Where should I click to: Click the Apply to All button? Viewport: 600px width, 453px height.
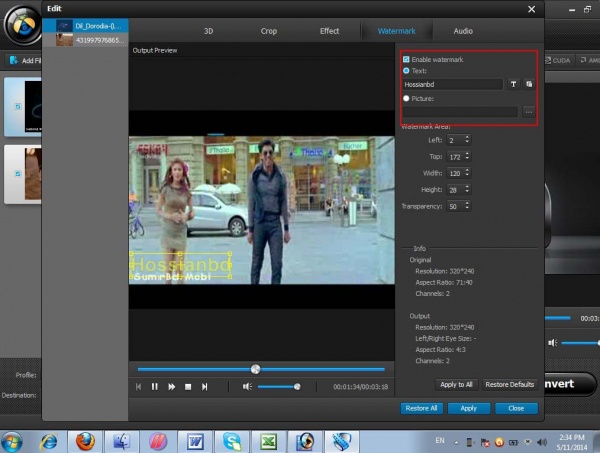pos(455,384)
